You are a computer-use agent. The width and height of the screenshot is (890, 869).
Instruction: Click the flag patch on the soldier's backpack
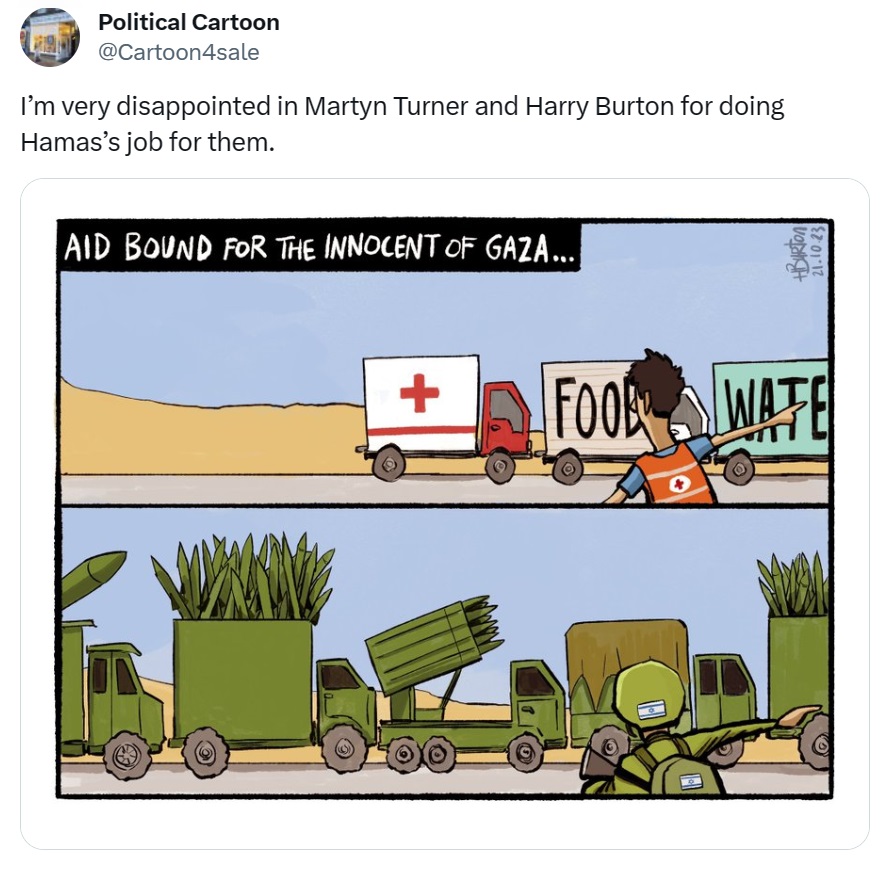pyautogui.click(x=691, y=782)
